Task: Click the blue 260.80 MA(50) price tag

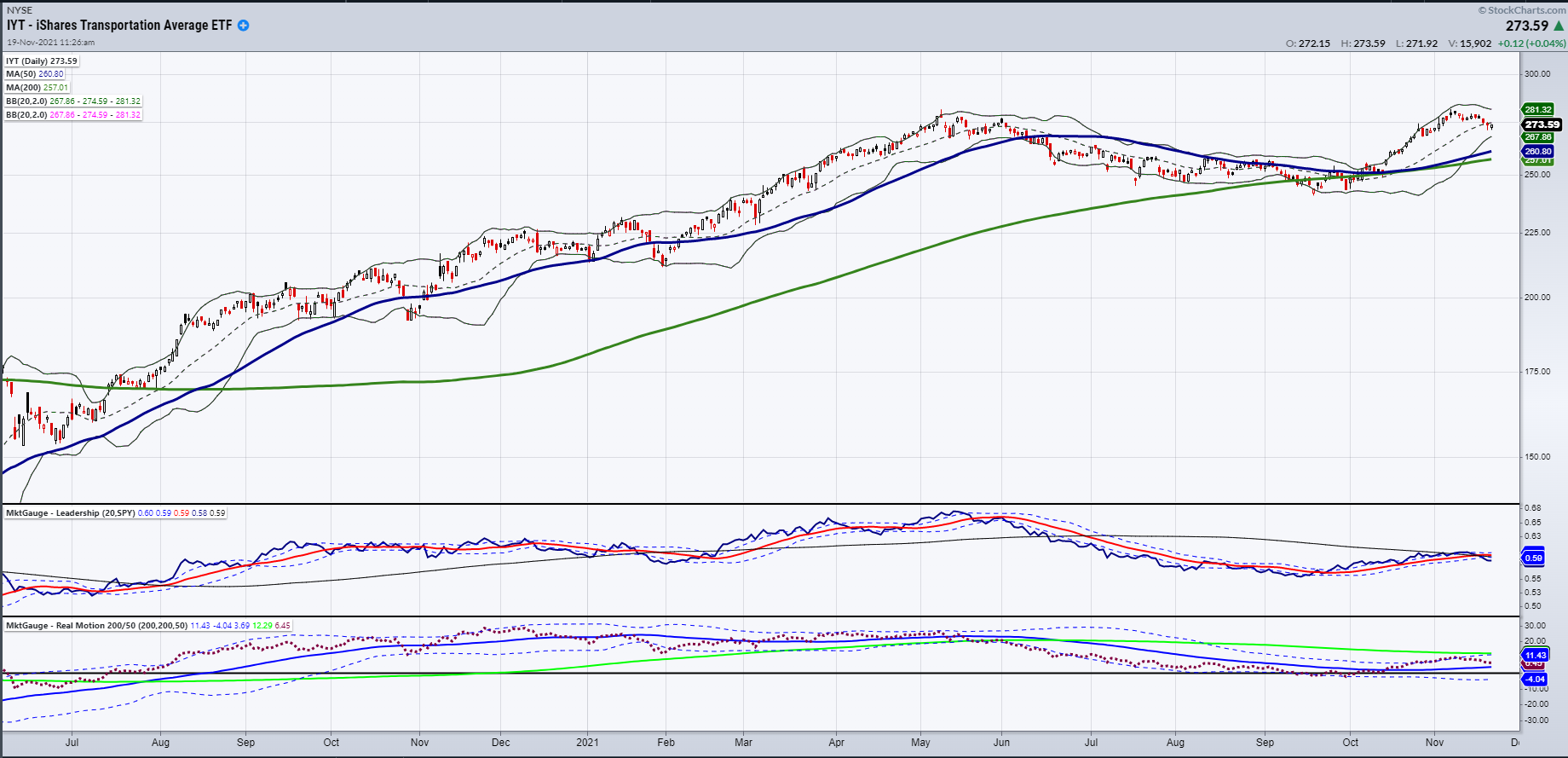Action: pos(1538,152)
